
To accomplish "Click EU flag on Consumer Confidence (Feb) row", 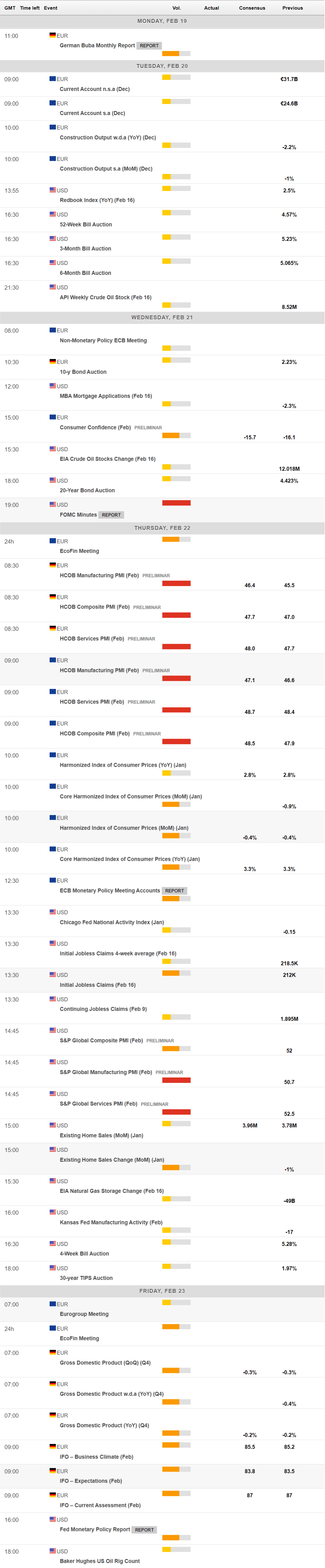I will pos(52,417).
